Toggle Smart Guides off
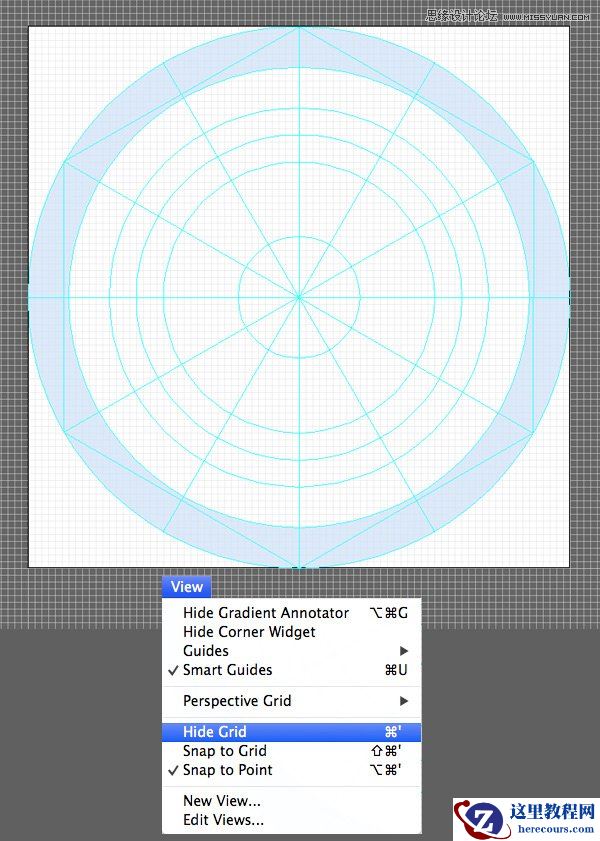Image resolution: width=600 pixels, height=841 pixels. [292, 670]
